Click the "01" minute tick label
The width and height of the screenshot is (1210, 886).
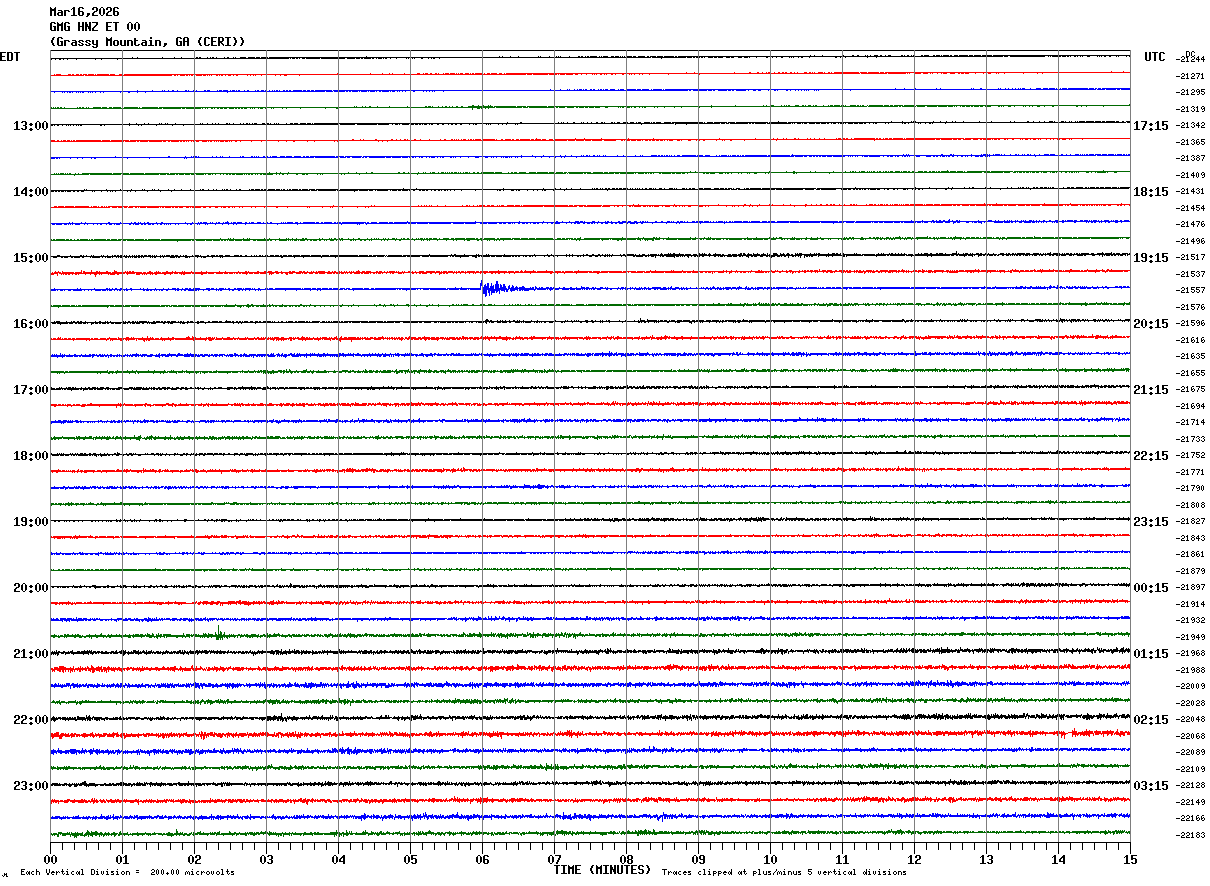click(x=122, y=859)
